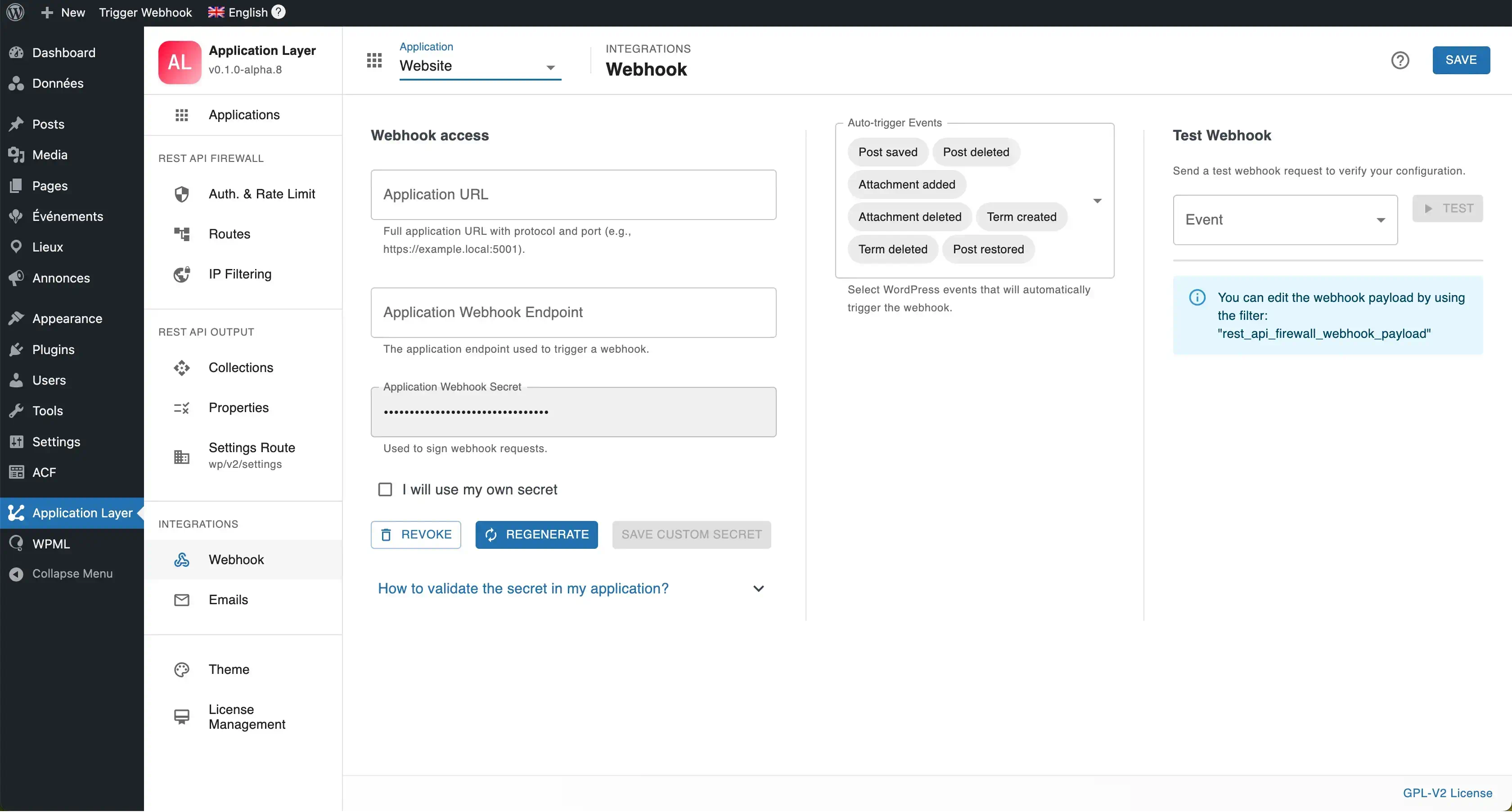
Task: Open the Emails integration
Action: [229, 599]
